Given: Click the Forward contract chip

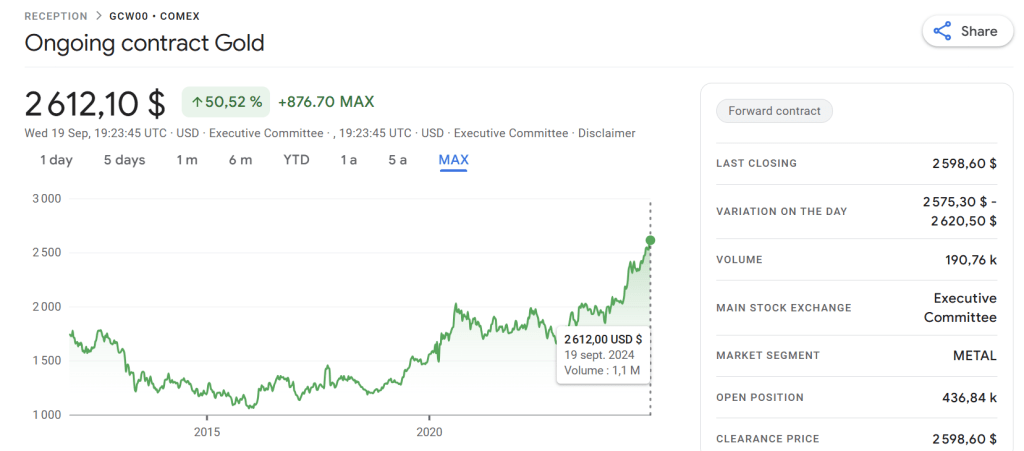Looking at the screenshot, I should click(x=774, y=111).
